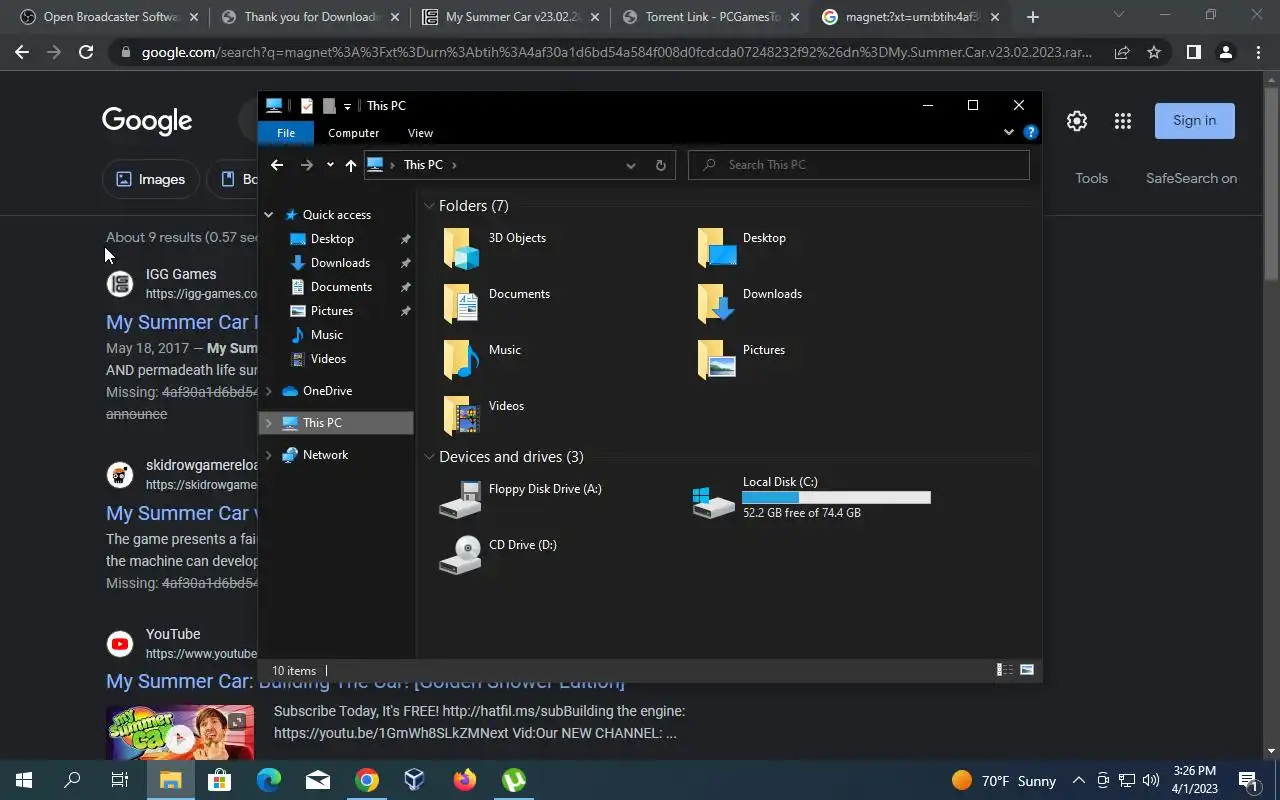Select Local Disk (C:) drive

pos(812,497)
